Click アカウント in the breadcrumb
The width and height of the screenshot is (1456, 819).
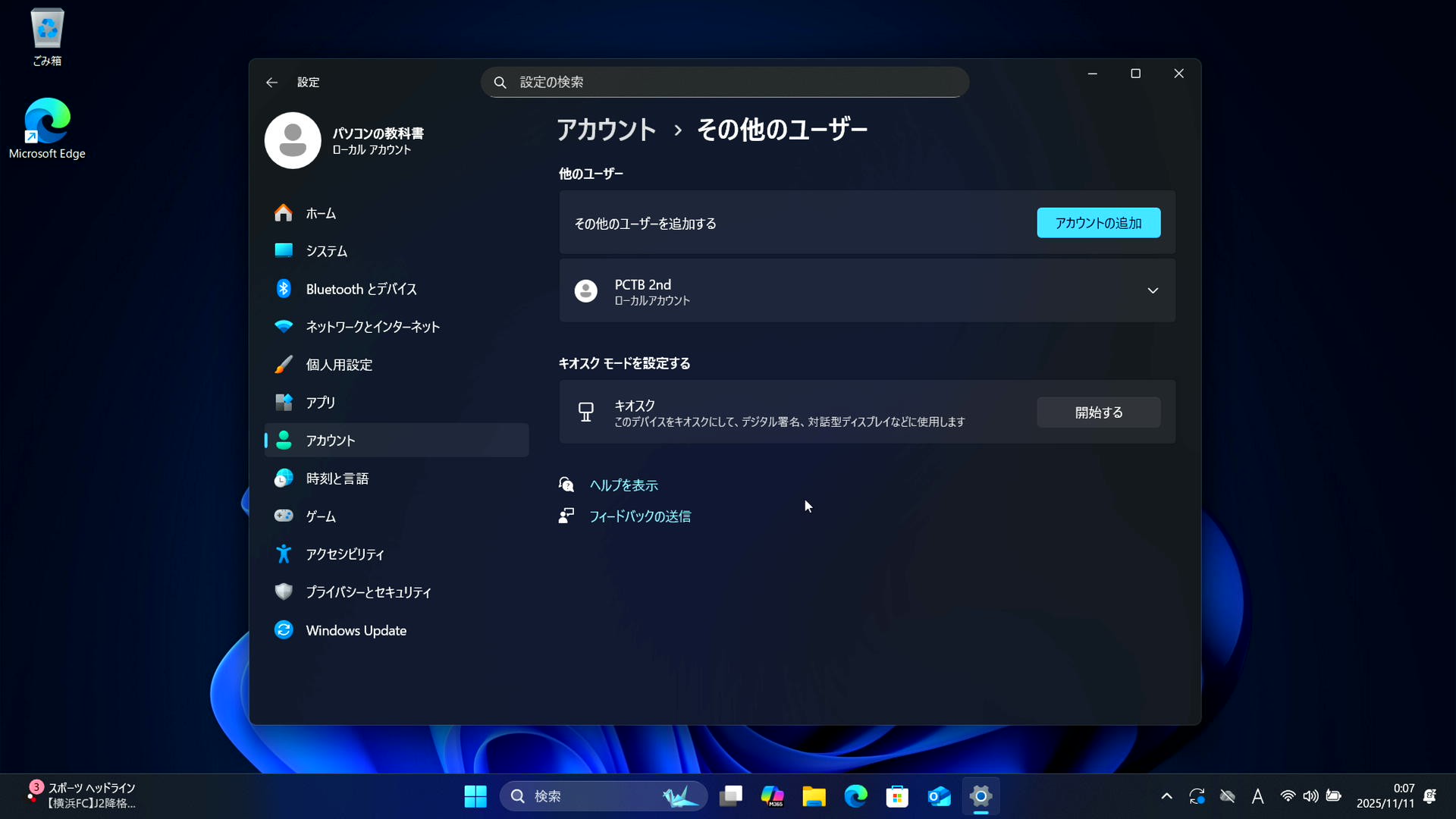tap(607, 130)
